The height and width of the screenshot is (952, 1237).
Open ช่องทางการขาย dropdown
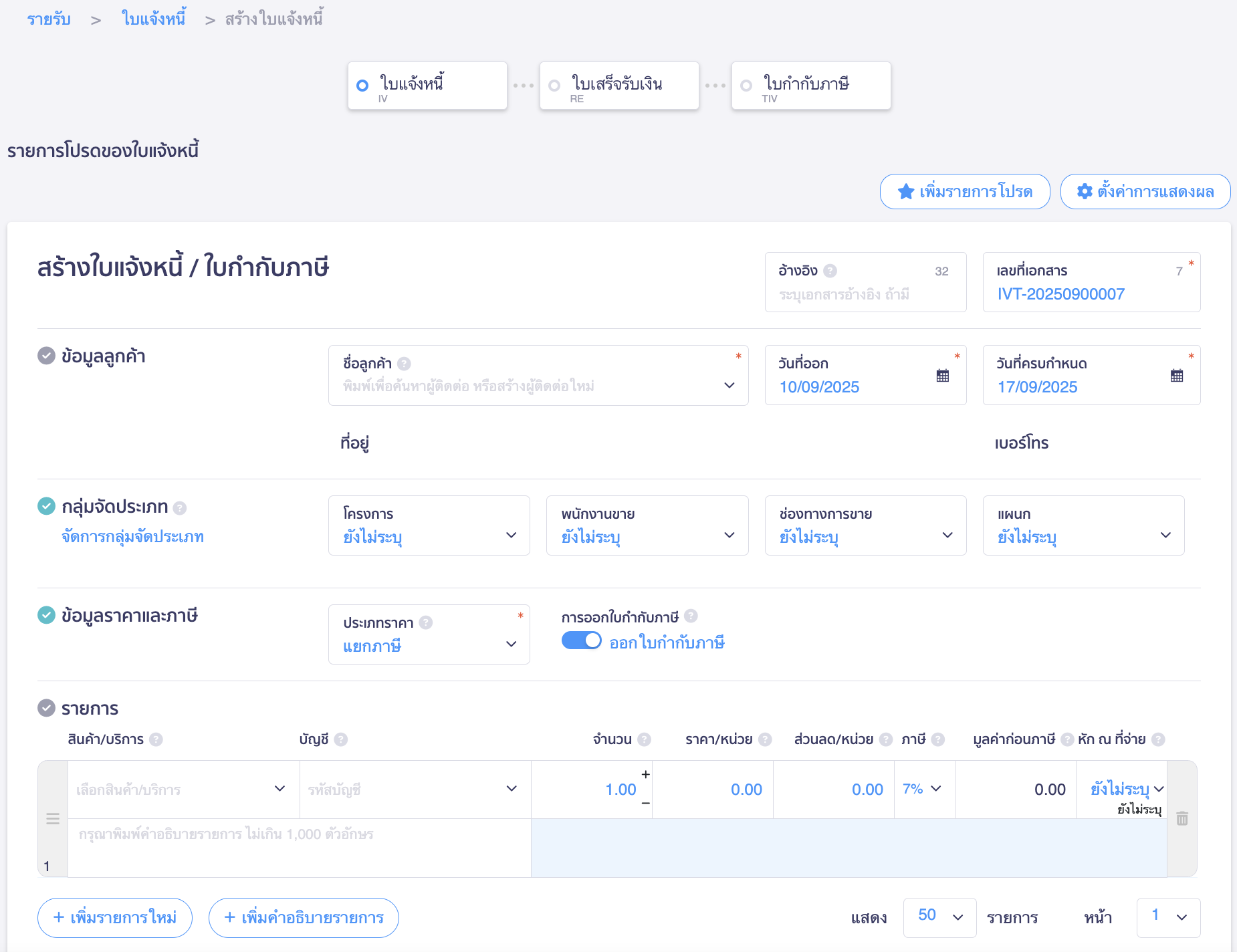click(x=866, y=525)
